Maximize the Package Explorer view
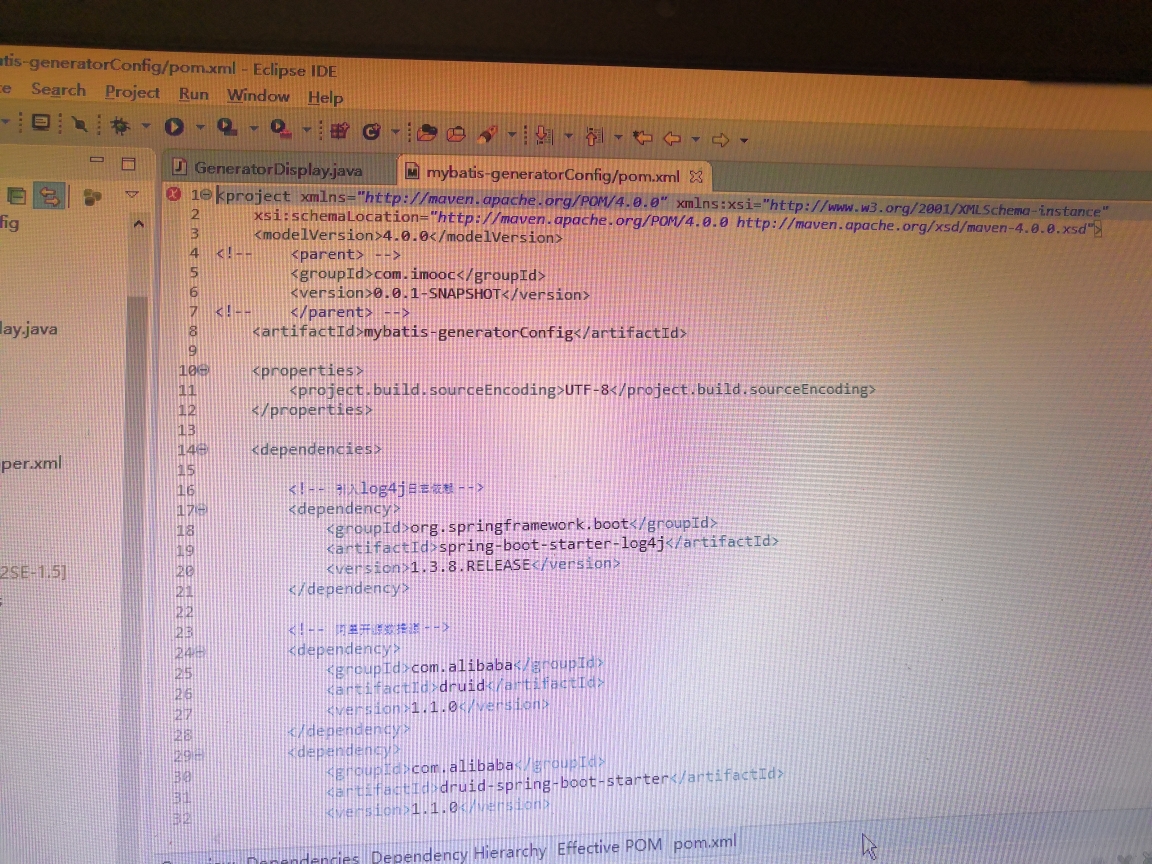The image size is (1152, 864). (x=129, y=163)
